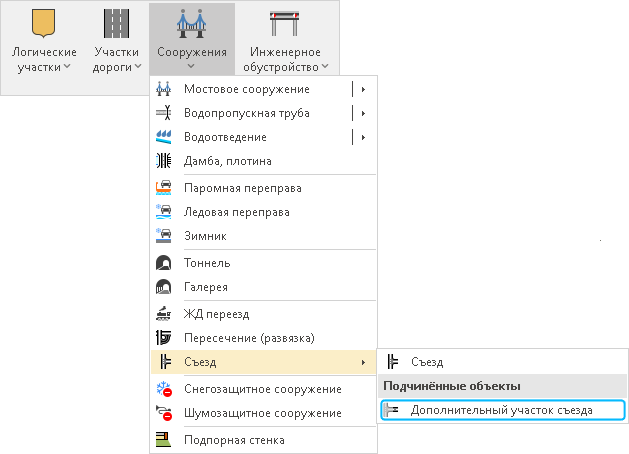This screenshot has width=629, height=454.
Task: Click the Дамба, плотина icon
Action: click(164, 161)
